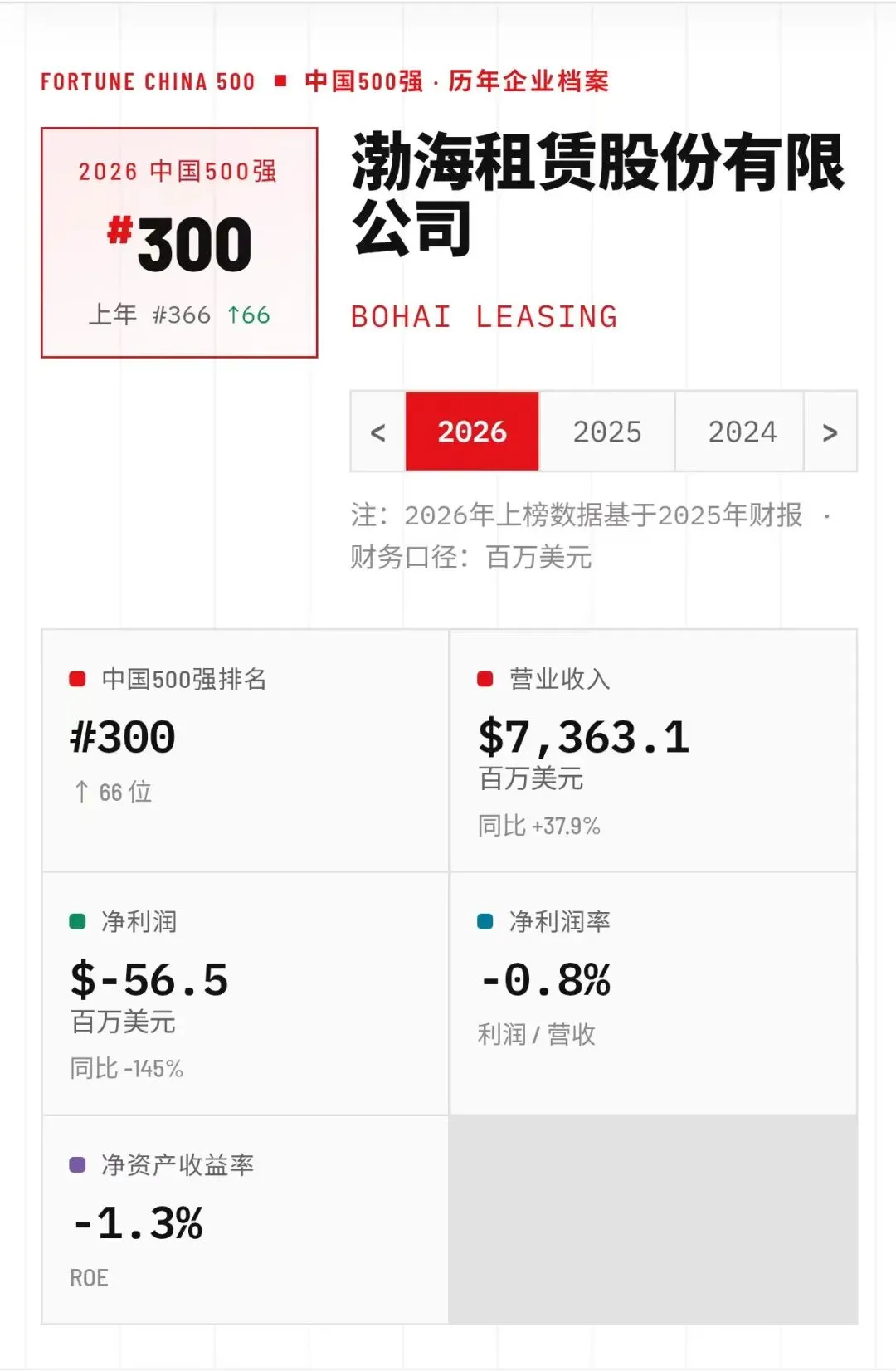Click the BOHAI LEASING English name
This screenshot has width=896, height=1371.
[x=485, y=316]
